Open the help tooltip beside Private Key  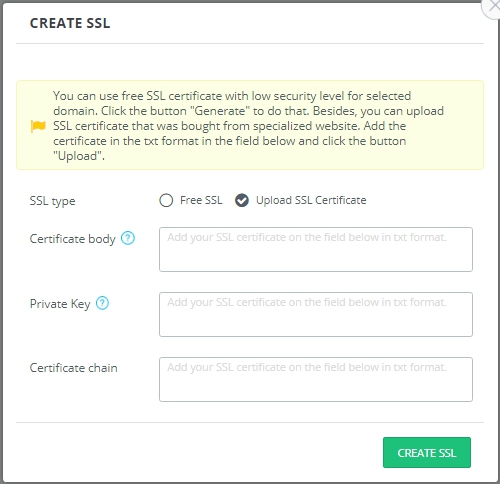tap(102, 303)
